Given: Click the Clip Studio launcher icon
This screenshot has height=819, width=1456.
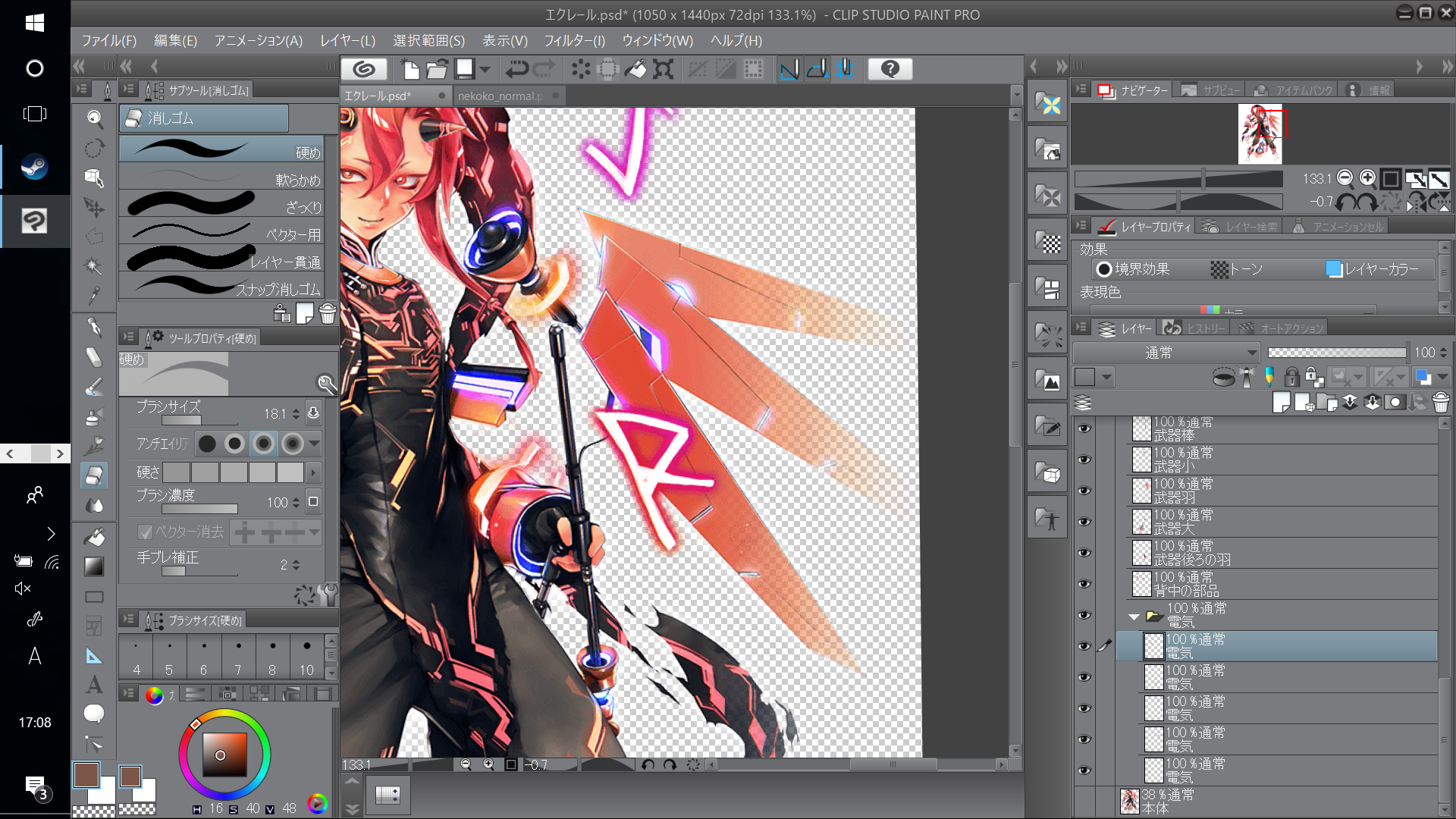Looking at the screenshot, I should coord(364,69).
